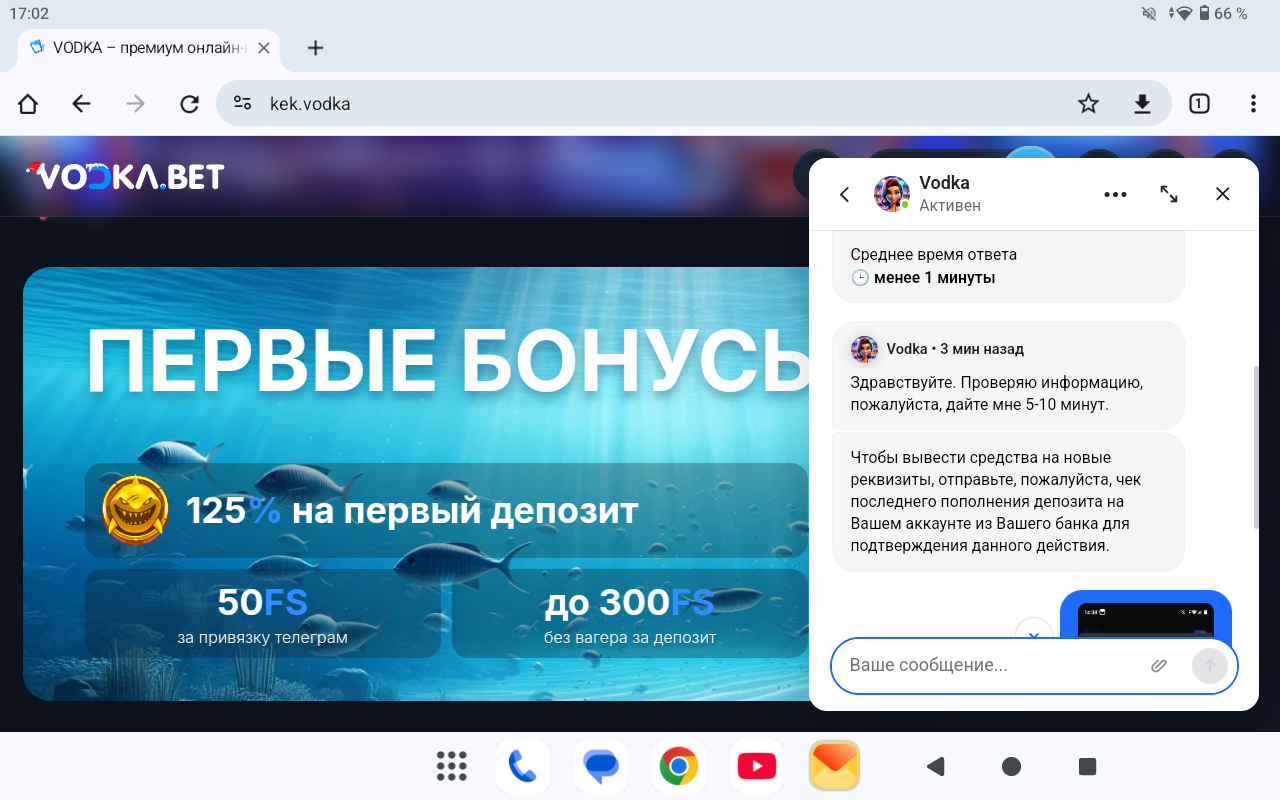1280x800 pixels.
Task: Open a new tab with plus button
Action: point(315,47)
